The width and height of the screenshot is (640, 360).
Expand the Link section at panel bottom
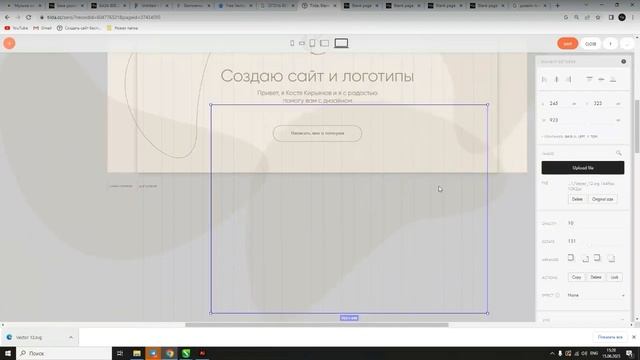pyautogui.click(x=582, y=320)
